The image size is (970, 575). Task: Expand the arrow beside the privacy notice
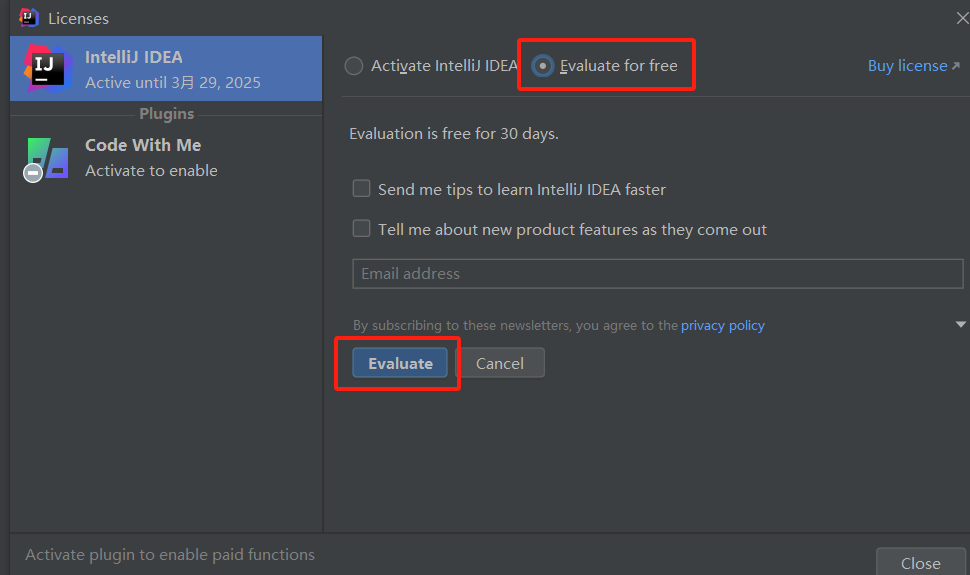960,324
